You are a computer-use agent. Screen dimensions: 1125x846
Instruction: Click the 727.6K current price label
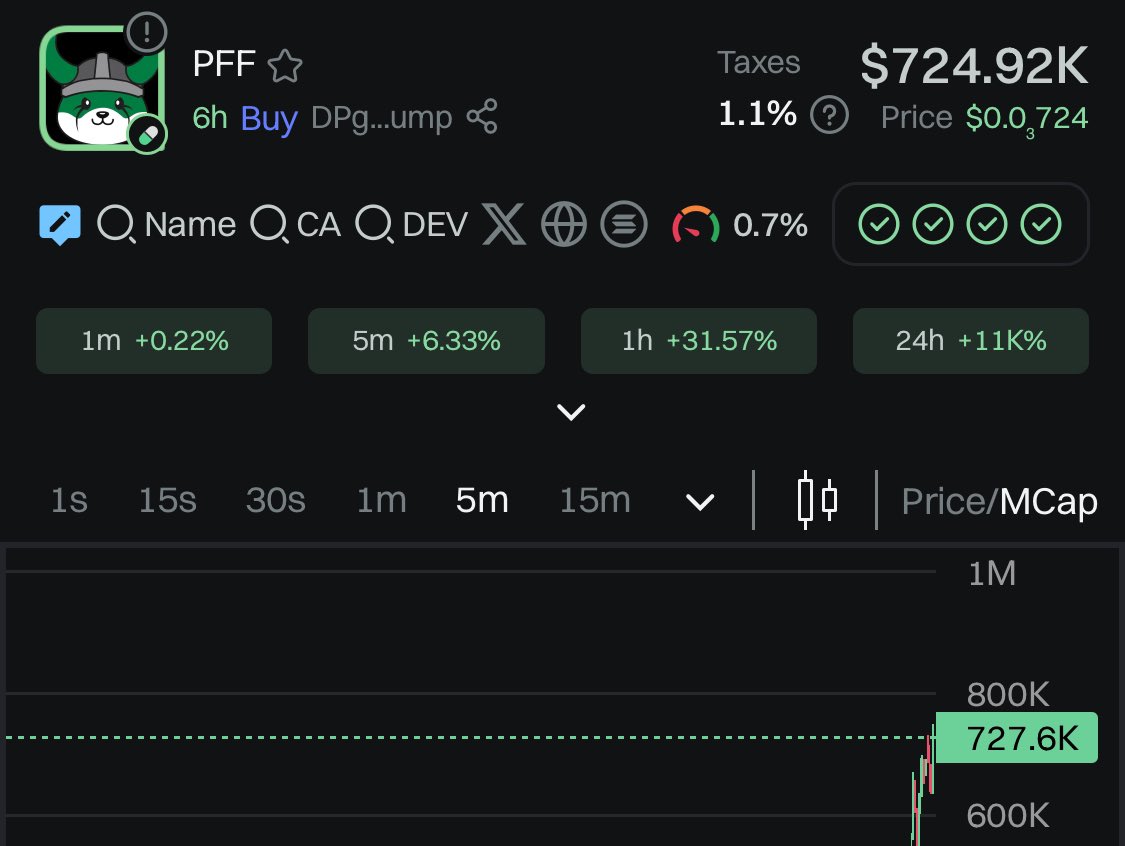point(1017,738)
